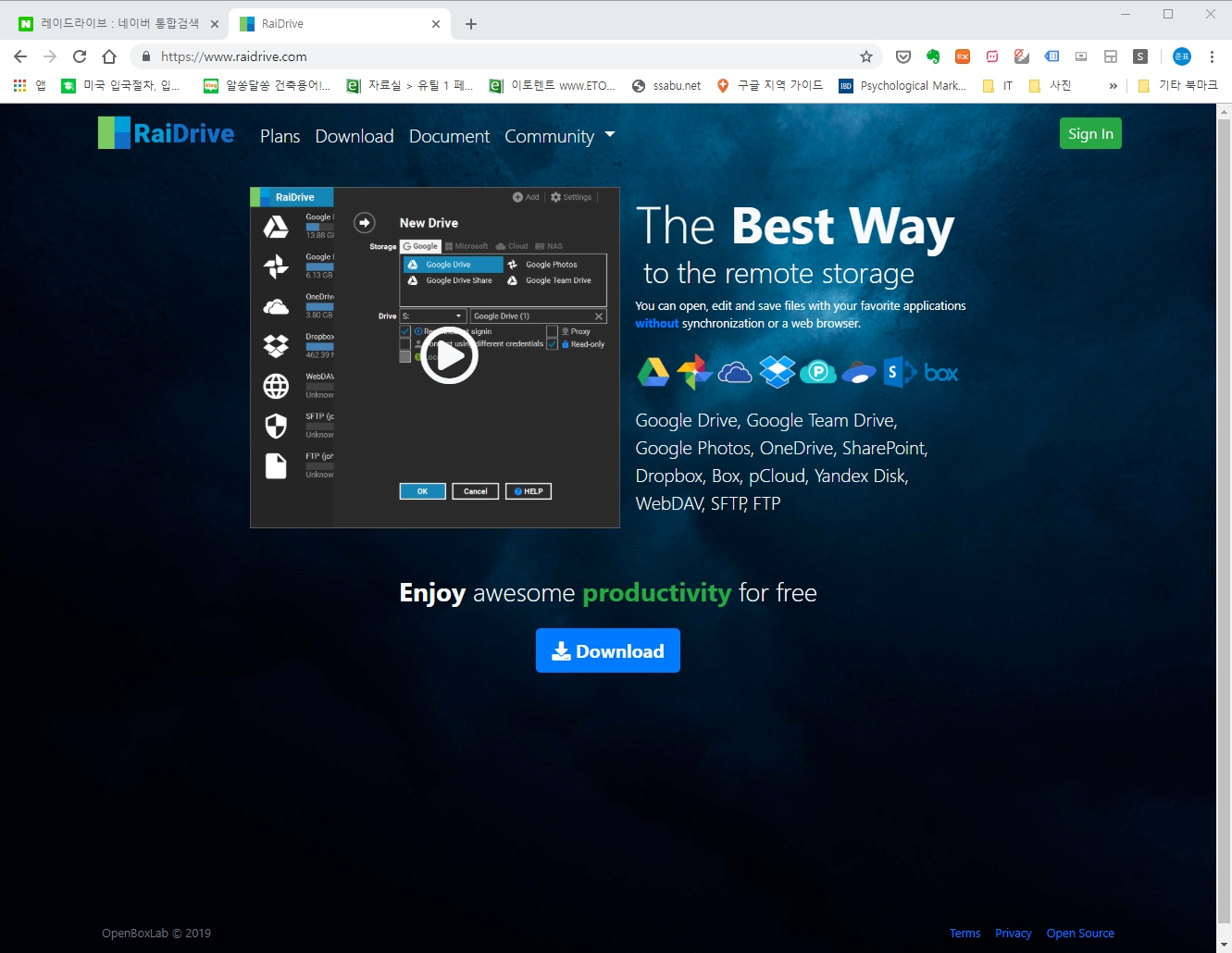Image resolution: width=1232 pixels, height=953 pixels.
Task: View site info via lock icon
Action: click(146, 56)
